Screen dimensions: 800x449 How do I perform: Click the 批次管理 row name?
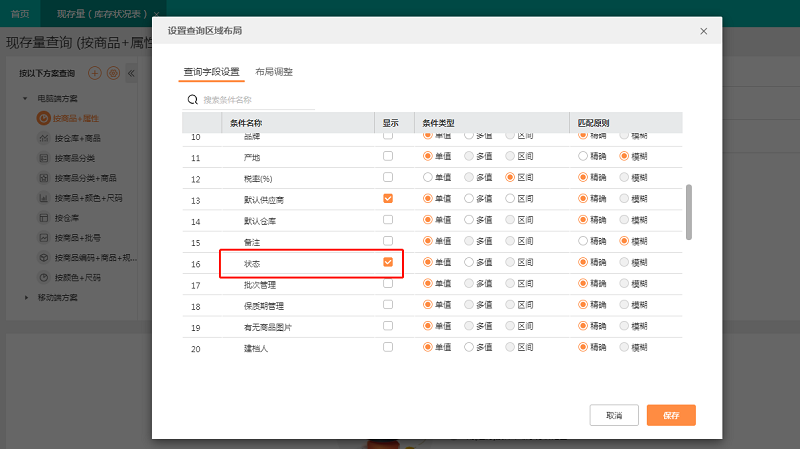click(260, 285)
